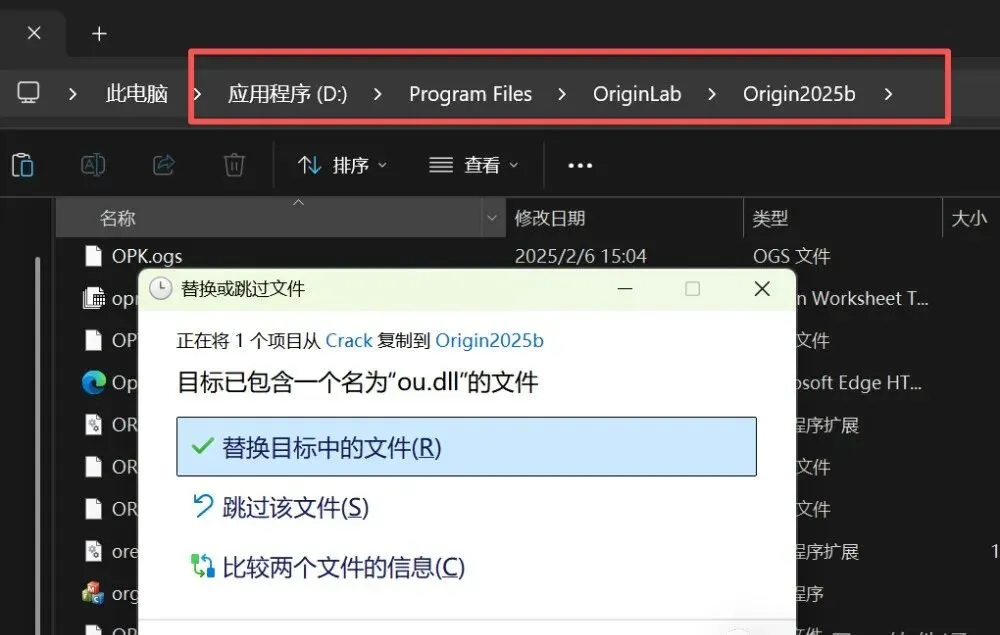The height and width of the screenshot is (635, 1000).
Task: Open the 查看 view dropdown
Action: pyautogui.click(x=473, y=166)
